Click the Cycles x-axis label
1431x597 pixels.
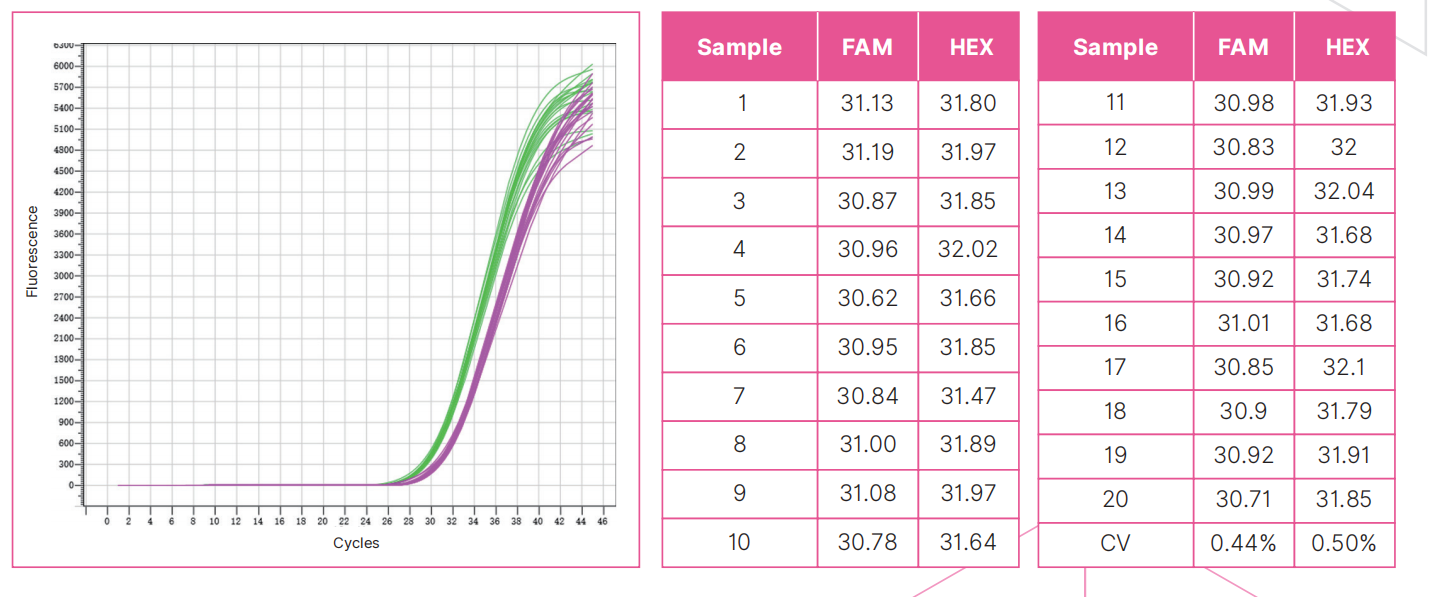356,543
